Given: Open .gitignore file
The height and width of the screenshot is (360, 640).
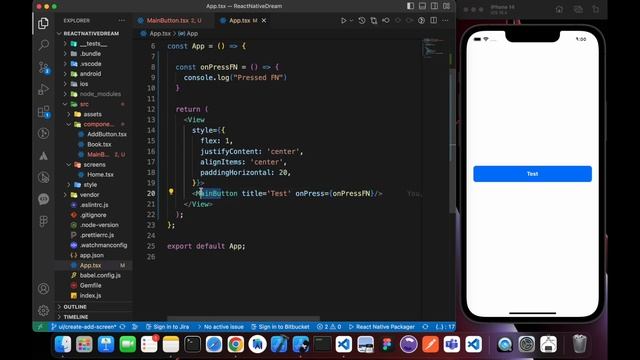Looking at the screenshot, I should 93,215.
